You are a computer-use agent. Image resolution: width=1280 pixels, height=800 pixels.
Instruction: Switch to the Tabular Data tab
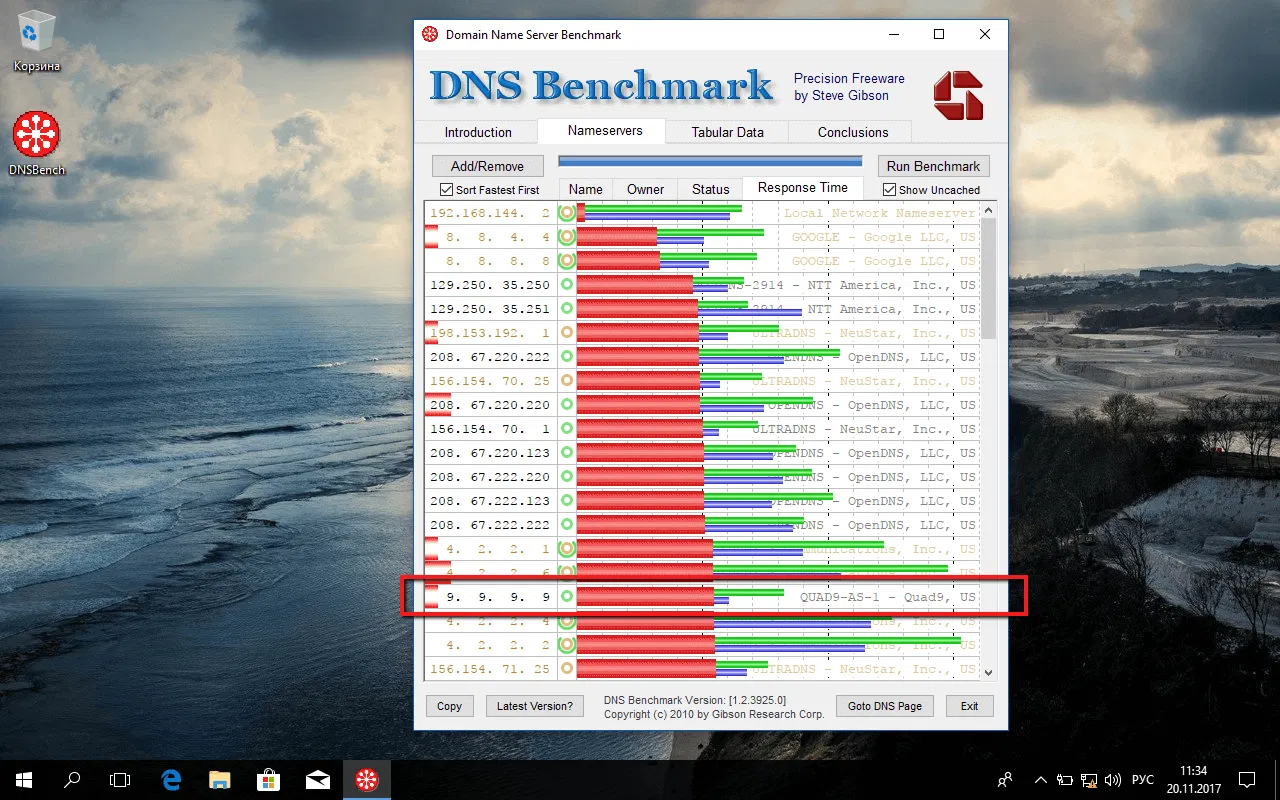[726, 131]
